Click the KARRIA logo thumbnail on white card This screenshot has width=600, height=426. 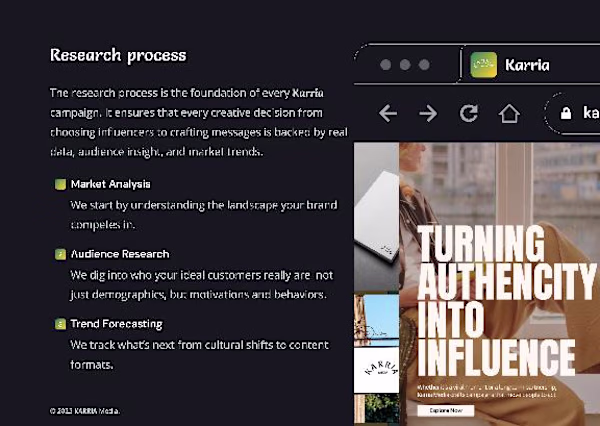[377, 370]
